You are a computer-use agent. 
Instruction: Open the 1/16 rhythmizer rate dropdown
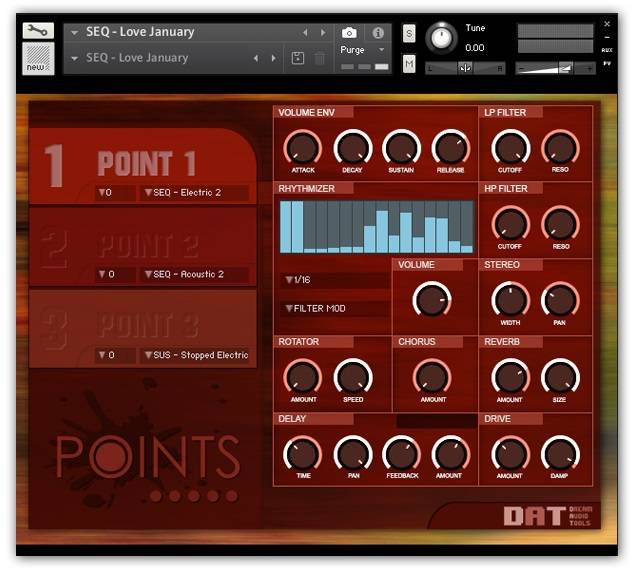[x=335, y=280]
